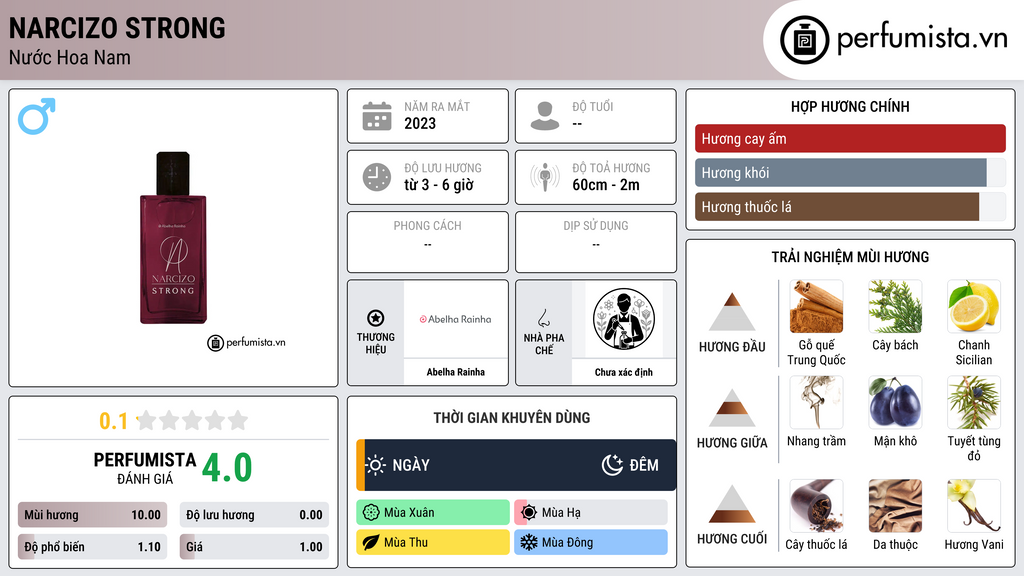Click the Mùa Đông season bar
The width and height of the screenshot is (1024, 576).
click(x=591, y=542)
